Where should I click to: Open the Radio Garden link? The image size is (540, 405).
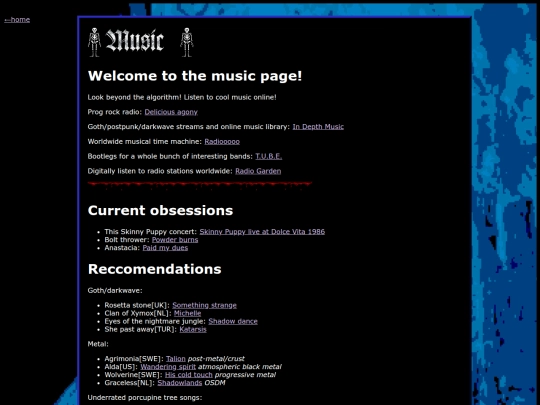258,171
